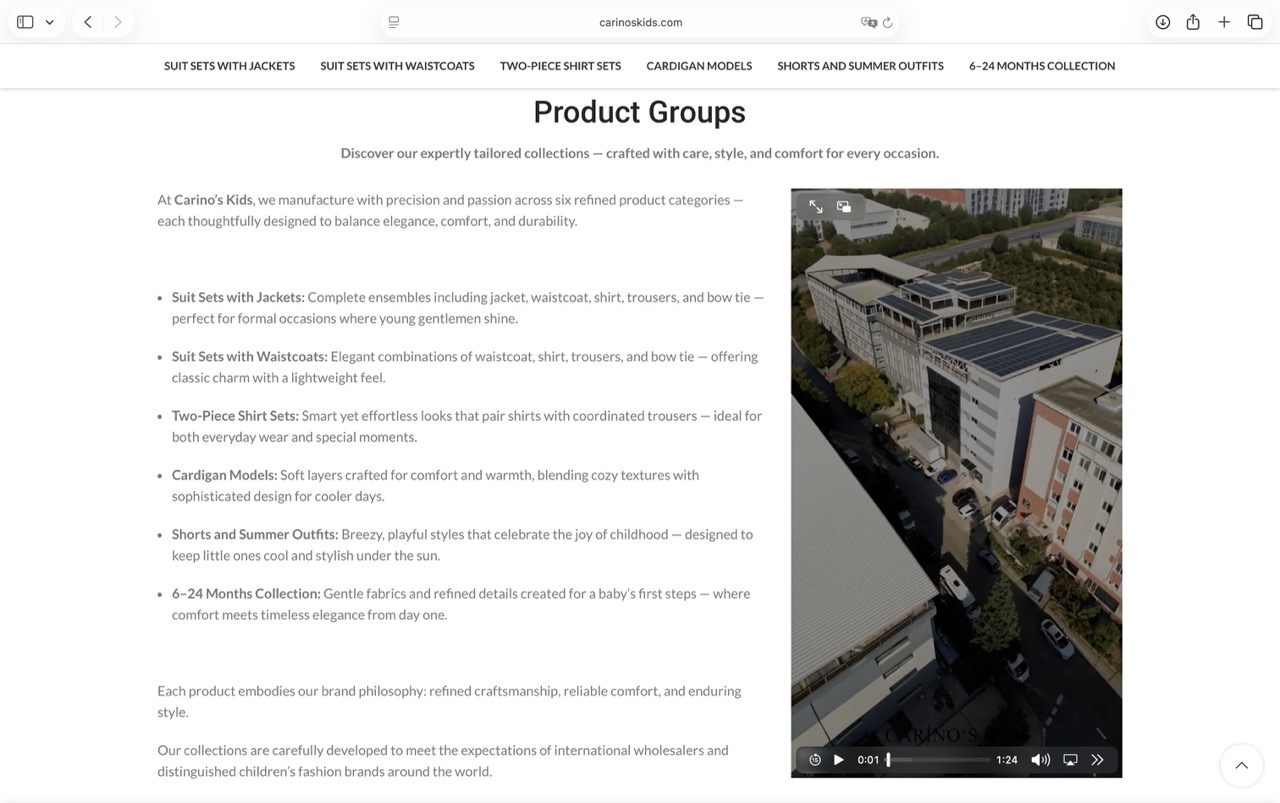Play the factory video
The image size is (1280, 803).
click(x=838, y=760)
